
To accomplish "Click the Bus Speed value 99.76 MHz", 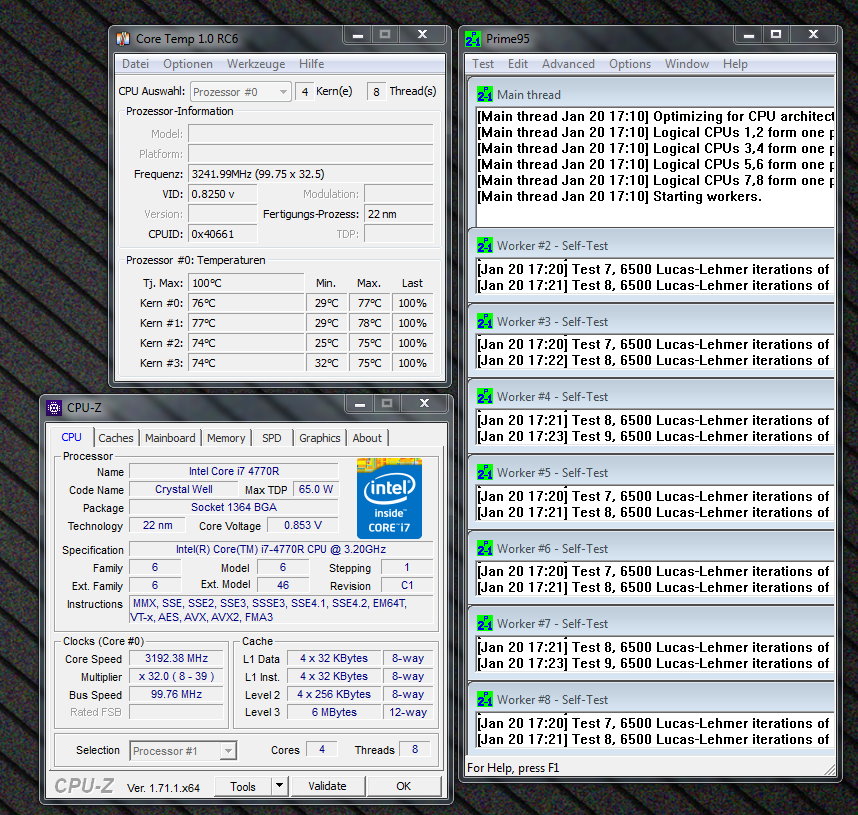I will pyautogui.click(x=176, y=695).
